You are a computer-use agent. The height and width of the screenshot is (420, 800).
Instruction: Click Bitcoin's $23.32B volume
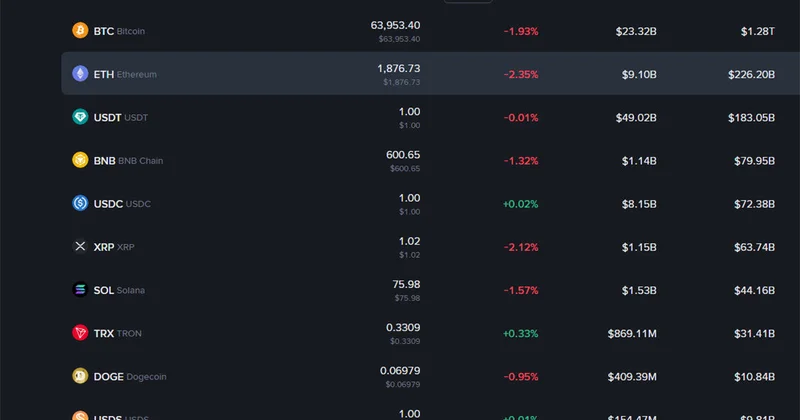tap(636, 31)
